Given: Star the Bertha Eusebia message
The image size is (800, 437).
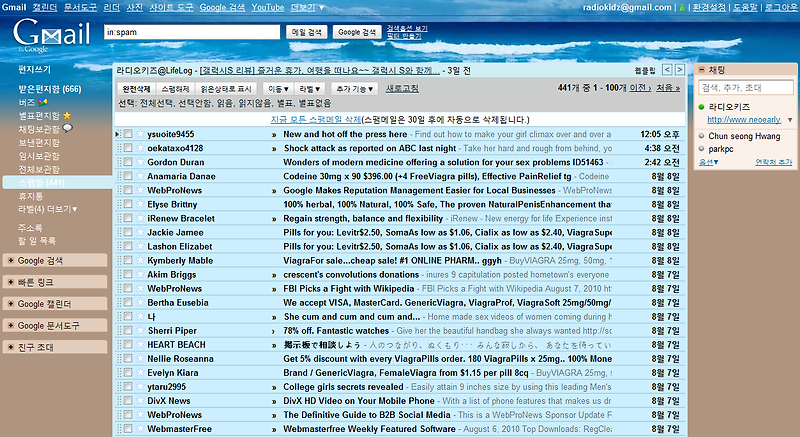Looking at the screenshot, I should pos(140,302).
